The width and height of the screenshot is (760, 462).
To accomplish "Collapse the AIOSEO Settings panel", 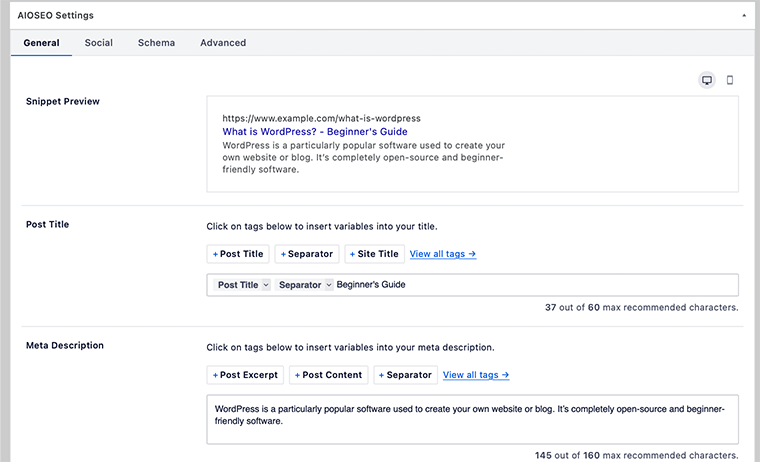I will 742,16.
